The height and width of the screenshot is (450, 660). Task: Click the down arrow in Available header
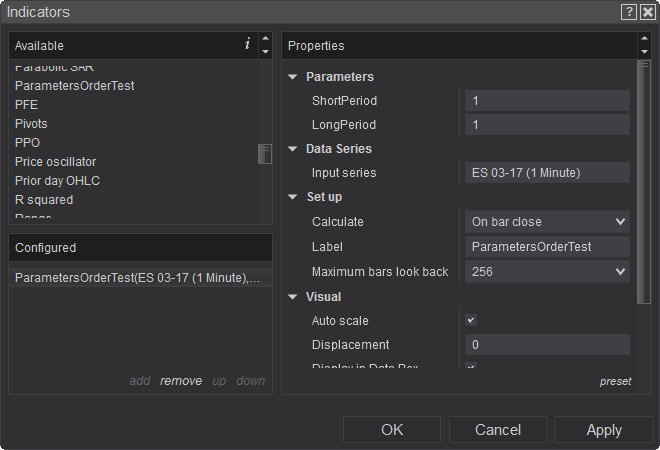265,51
